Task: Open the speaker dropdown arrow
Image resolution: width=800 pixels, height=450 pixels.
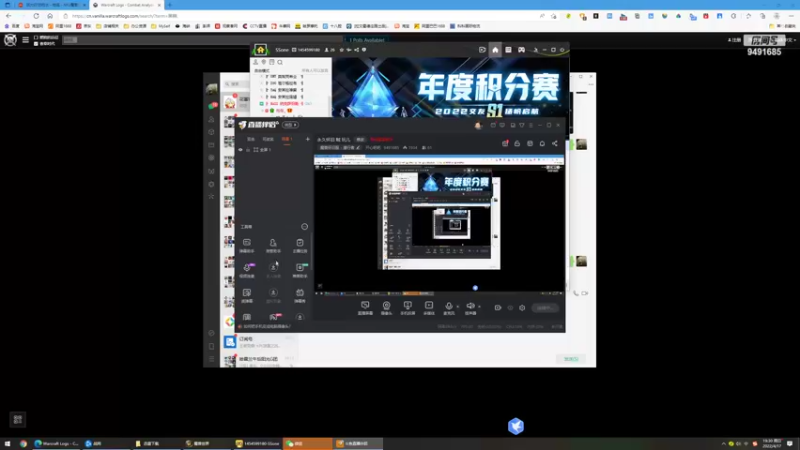Action: [x=479, y=307]
